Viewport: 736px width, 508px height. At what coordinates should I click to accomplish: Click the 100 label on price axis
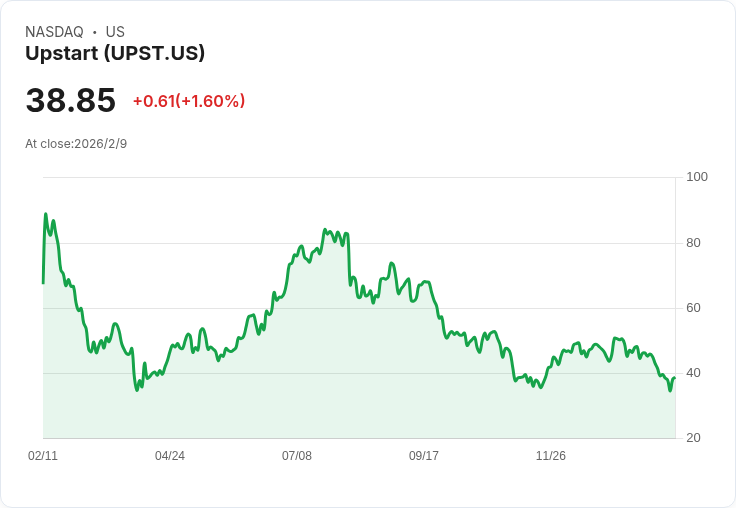pyautogui.click(x=697, y=177)
